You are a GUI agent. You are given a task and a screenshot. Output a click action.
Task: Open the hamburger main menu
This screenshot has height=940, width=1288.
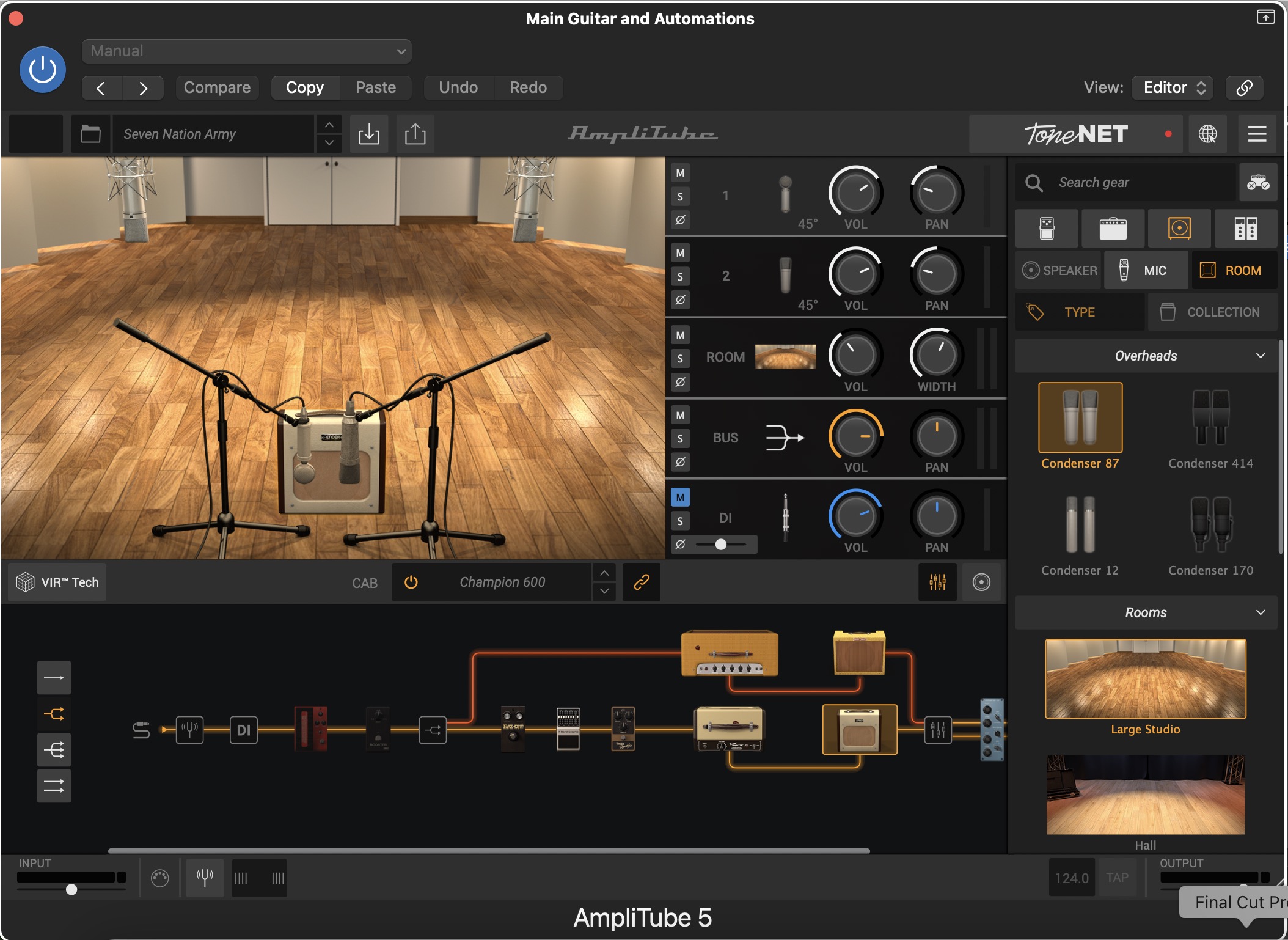[1257, 133]
